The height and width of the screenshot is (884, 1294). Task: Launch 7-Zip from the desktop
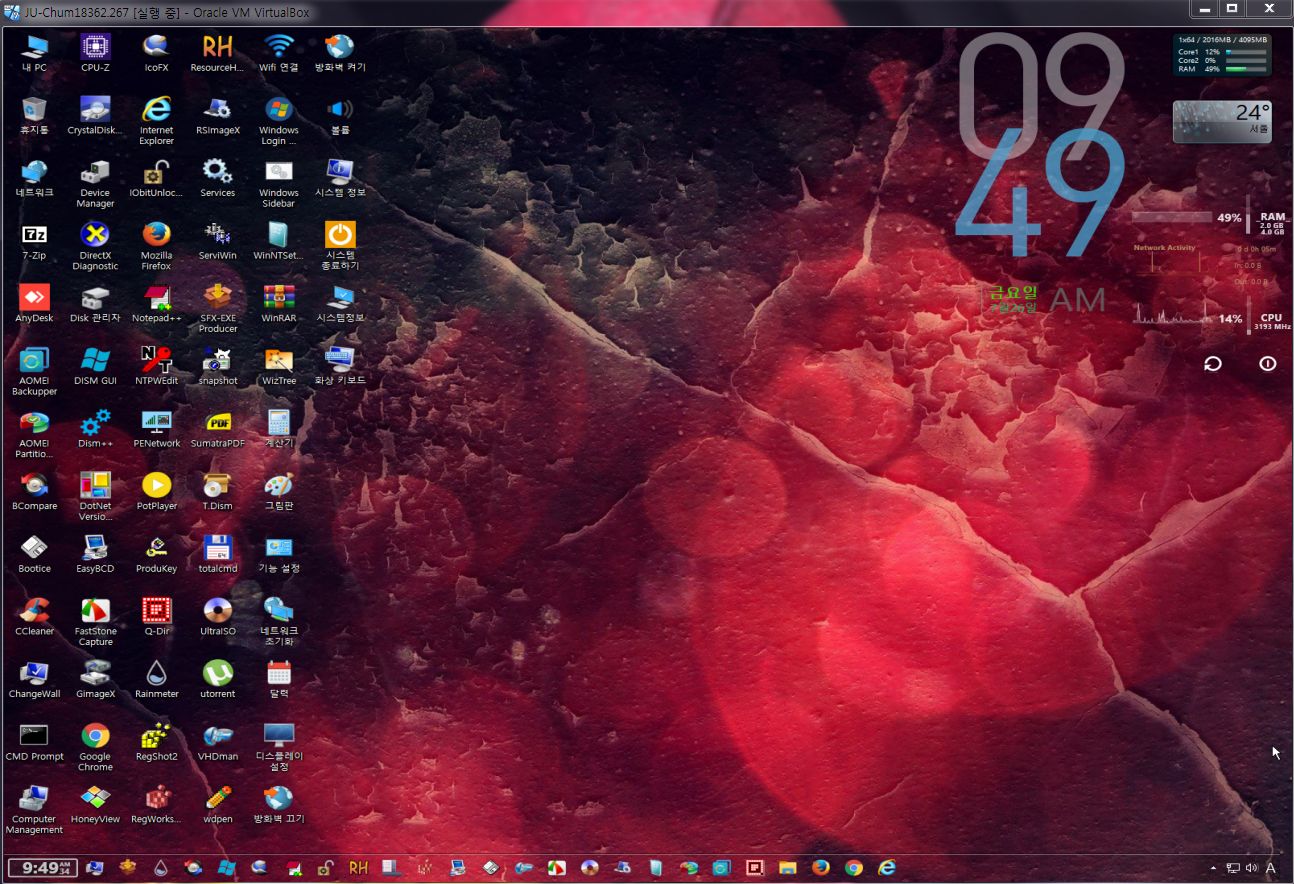[x=34, y=241]
